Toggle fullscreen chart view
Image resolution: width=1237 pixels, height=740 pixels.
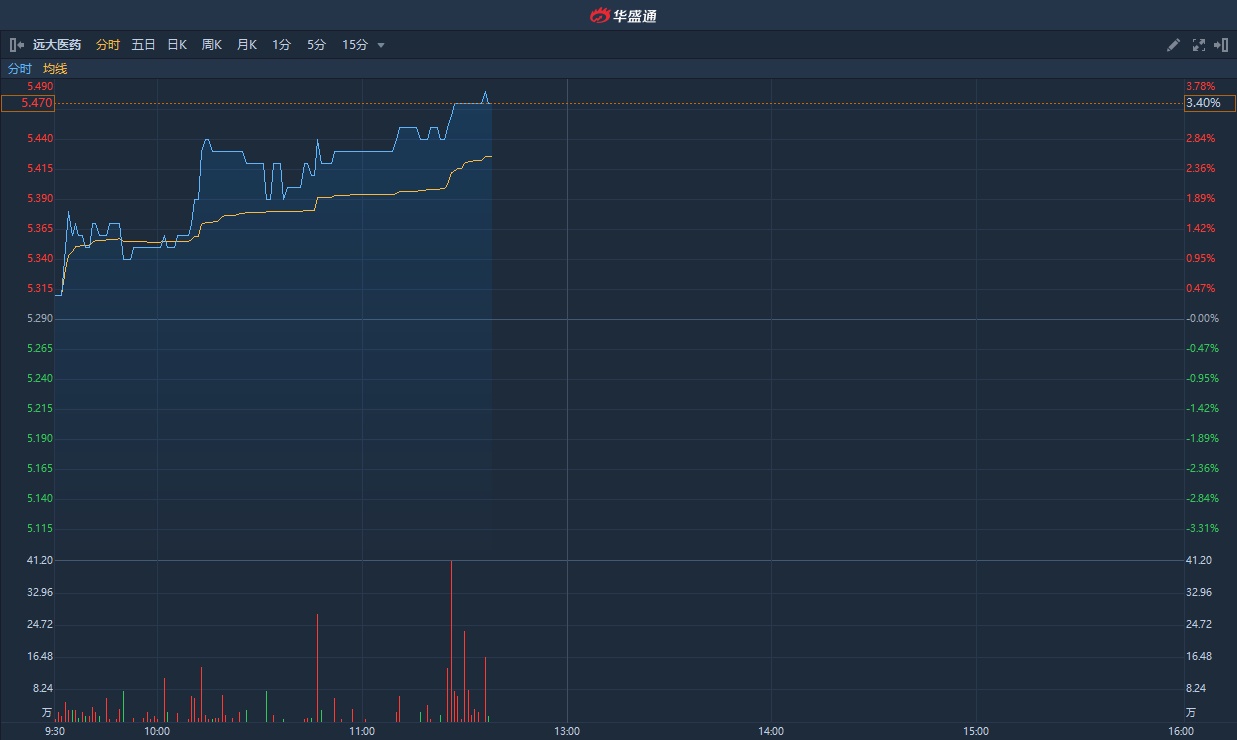[x=1198, y=45]
